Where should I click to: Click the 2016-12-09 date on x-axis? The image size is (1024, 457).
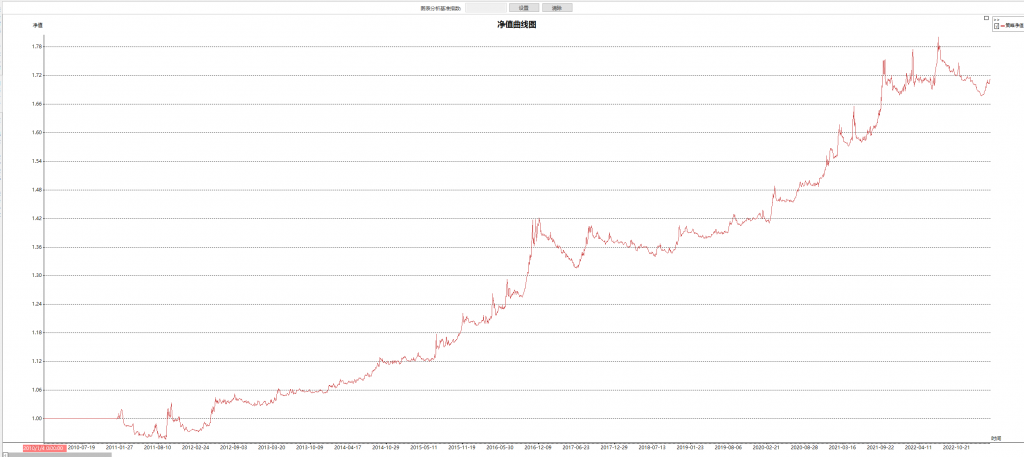[539, 448]
